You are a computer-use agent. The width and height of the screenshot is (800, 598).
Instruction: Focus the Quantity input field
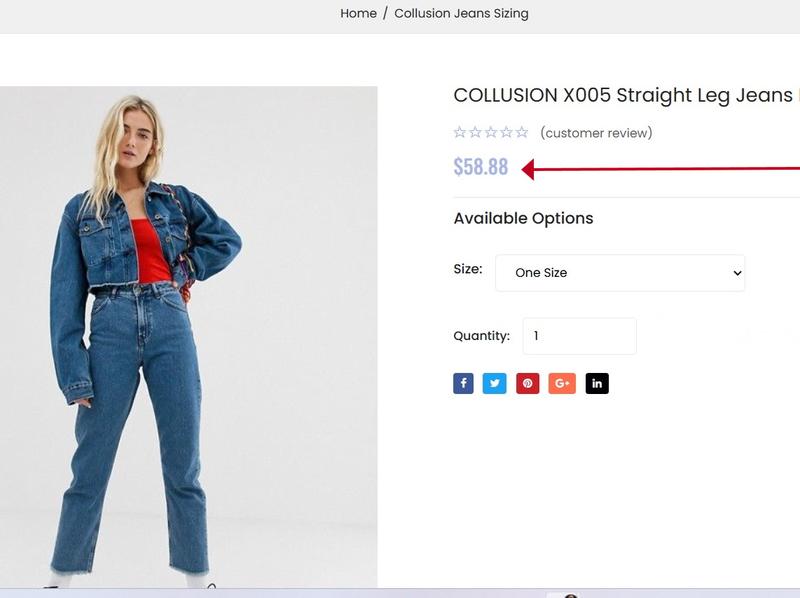coord(580,336)
